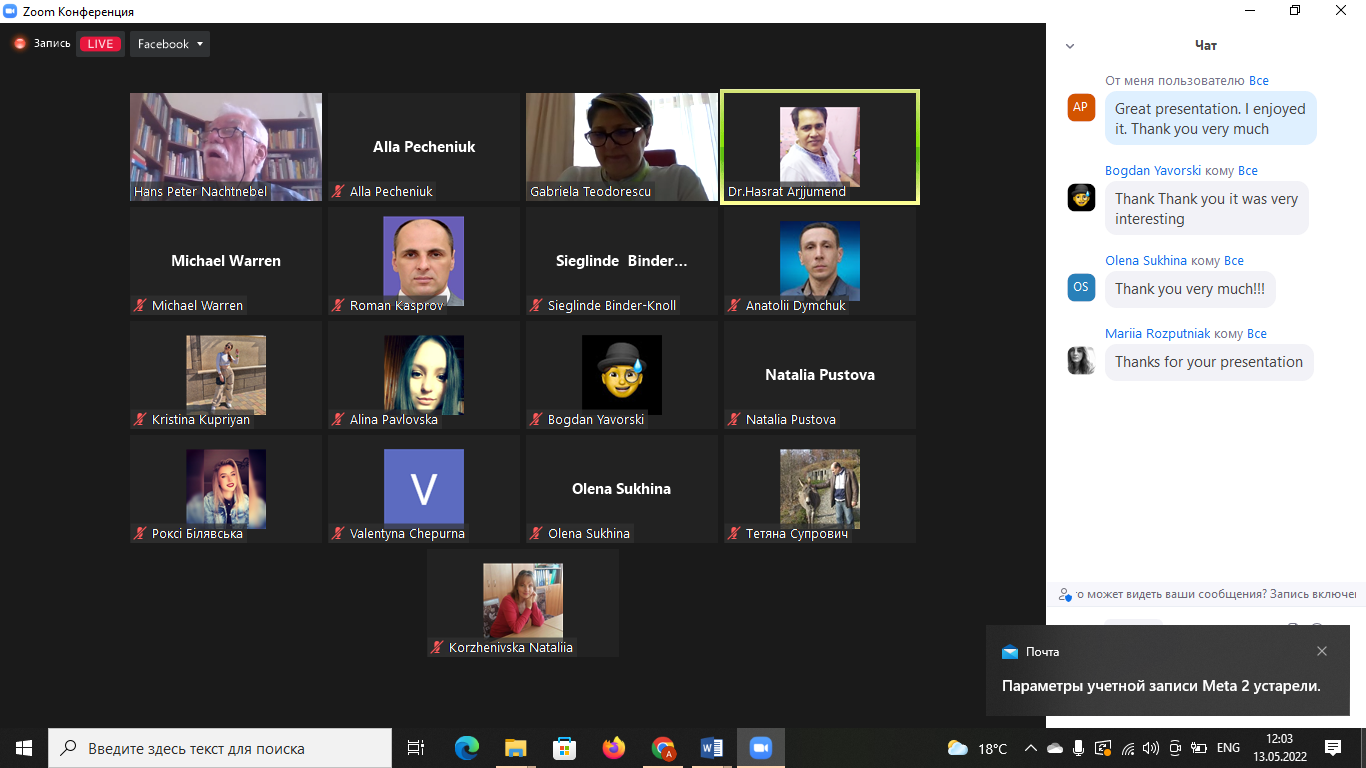
Task: Click the Windows taskbar search field
Action: point(220,748)
